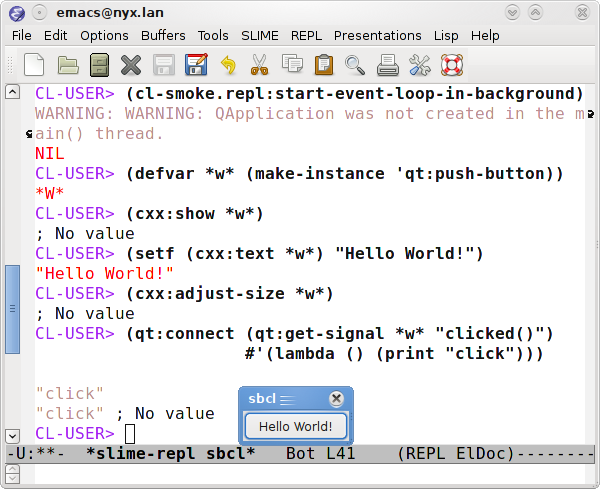Cut selection using the scissors icon
Screen dimensions: 600x489
[260, 66]
